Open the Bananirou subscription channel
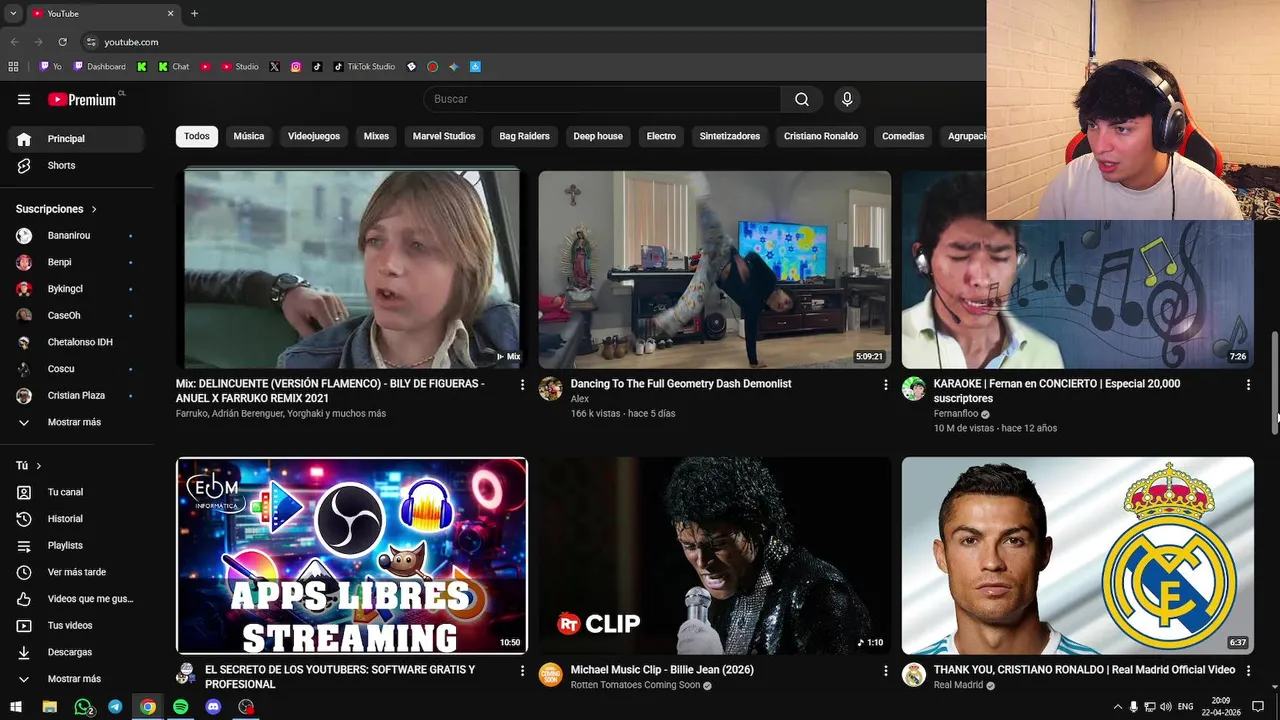Screen dimensions: 1280x720 pyautogui.click(x=76, y=236)
